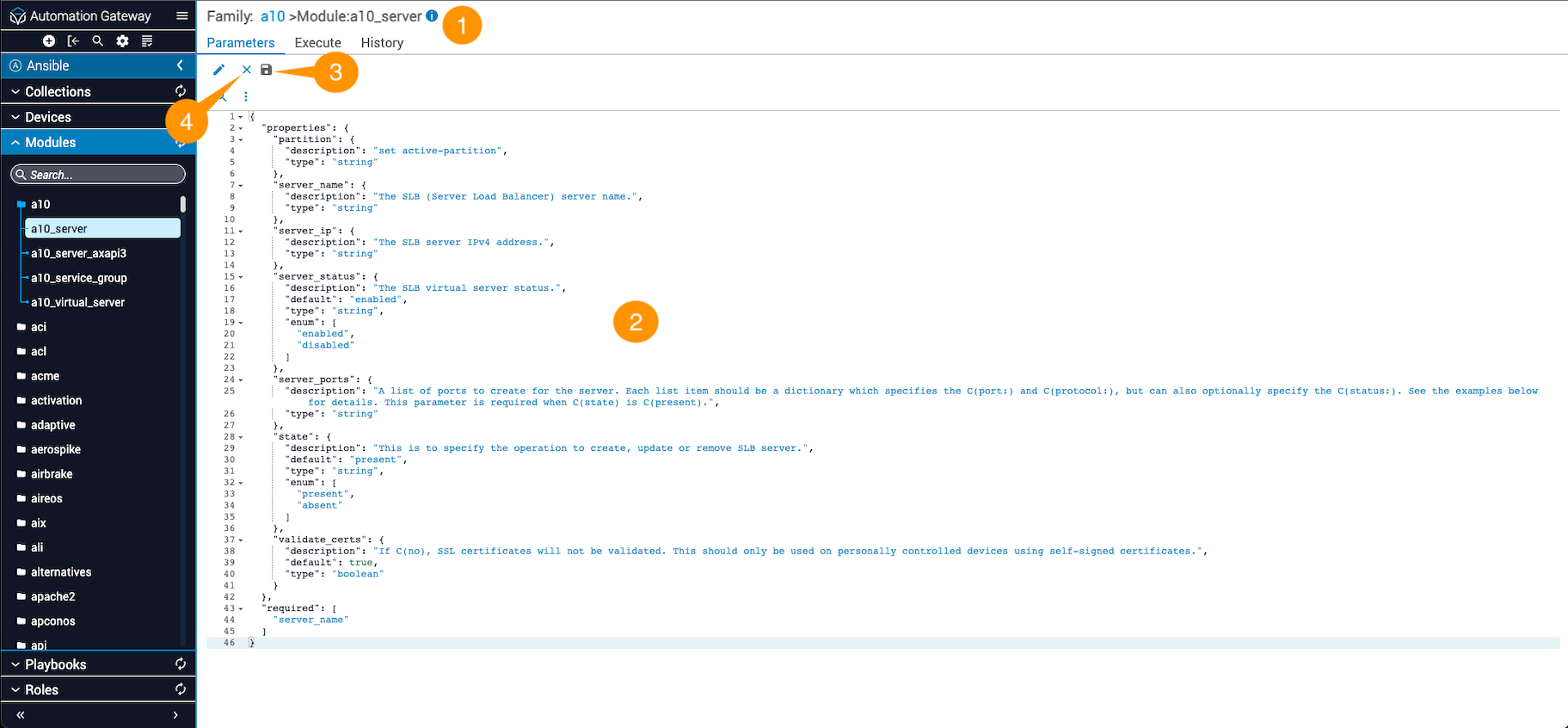The width and height of the screenshot is (1568, 728).
Task: Fold the required array at line 43
Action: 241,608
